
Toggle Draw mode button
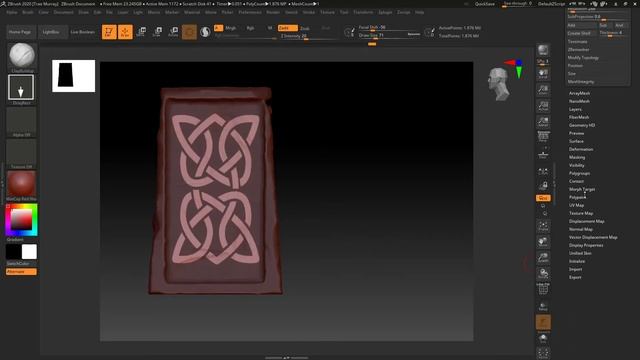[125, 32]
